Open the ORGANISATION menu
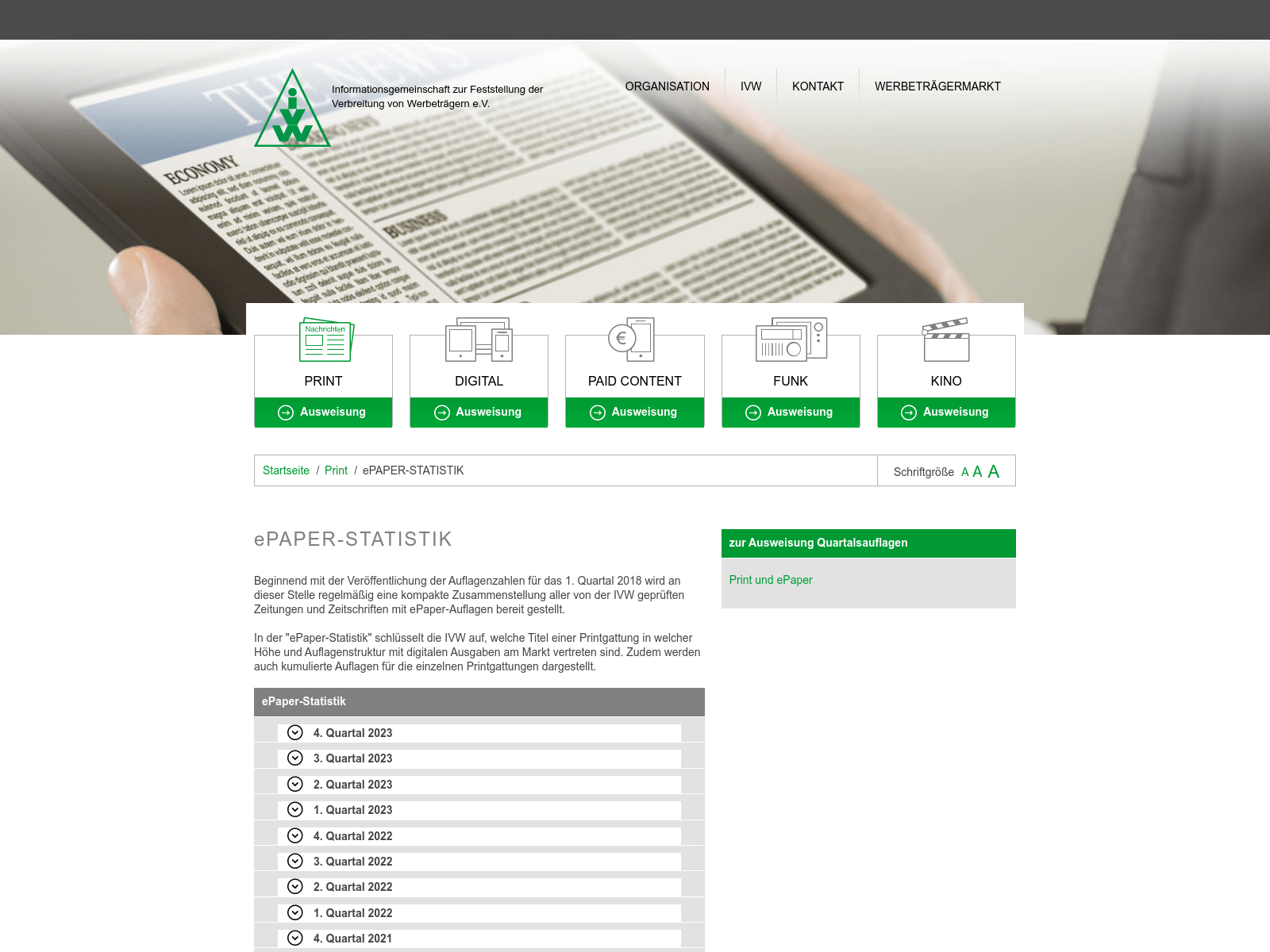This screenshot has height=952, width=1270. coord(667,86)
